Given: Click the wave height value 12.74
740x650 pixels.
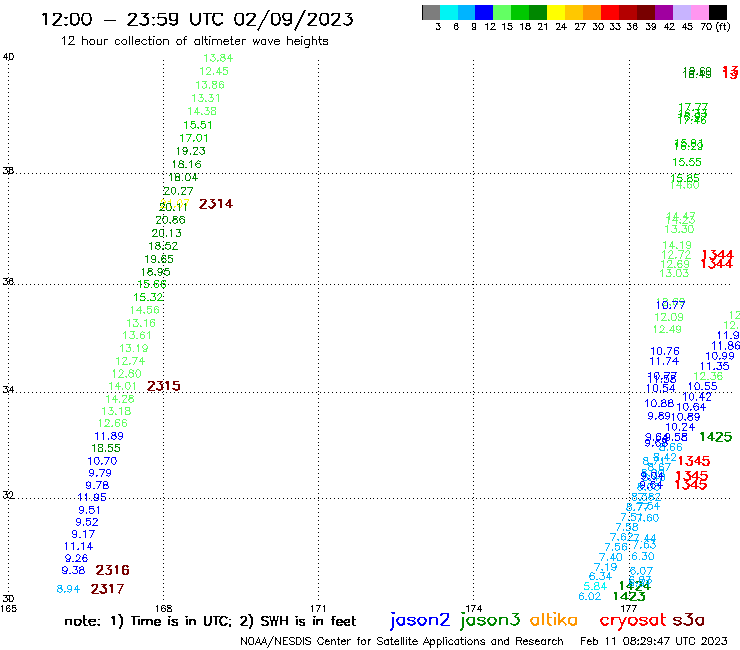Looking at the screenshot, I should click(x=130, y=361).
